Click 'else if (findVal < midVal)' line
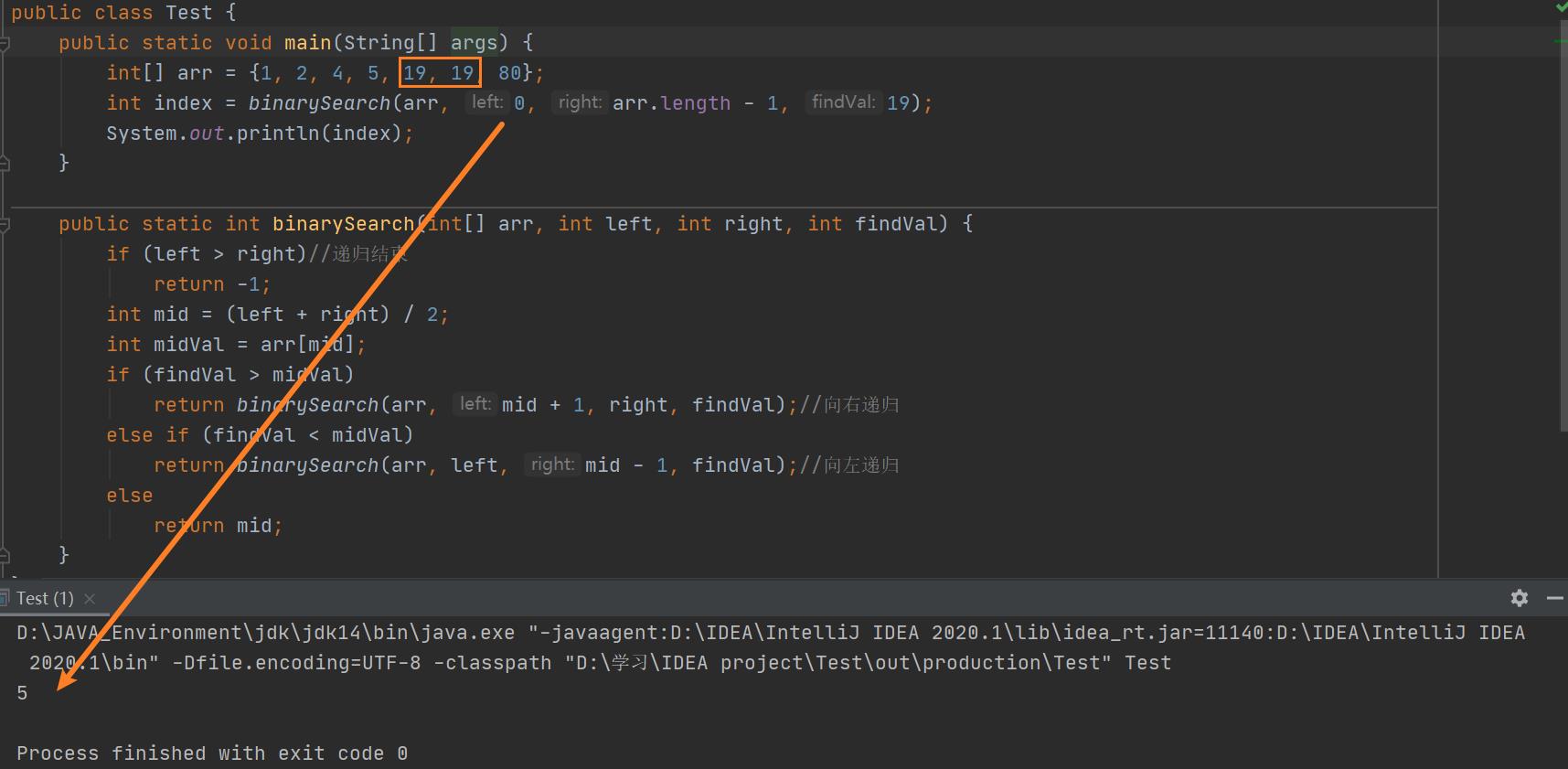The image size is (1568, 769). pos(260,435)
